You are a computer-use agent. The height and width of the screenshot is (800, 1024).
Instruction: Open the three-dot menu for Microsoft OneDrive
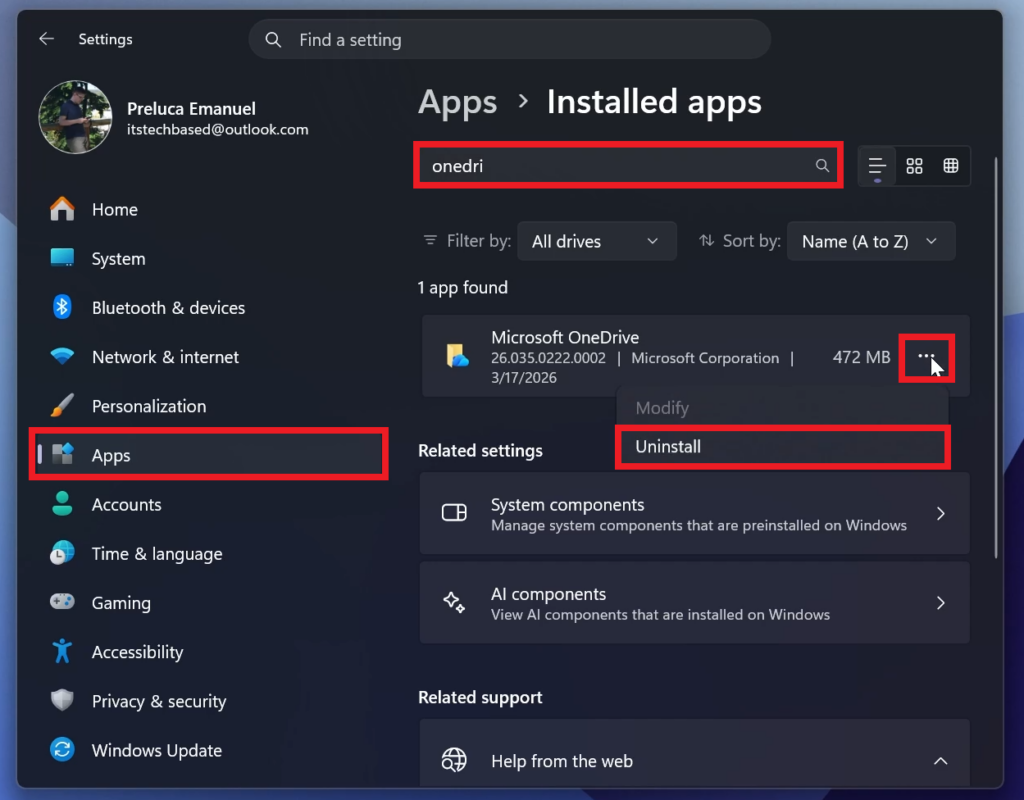tap(926, 357)
